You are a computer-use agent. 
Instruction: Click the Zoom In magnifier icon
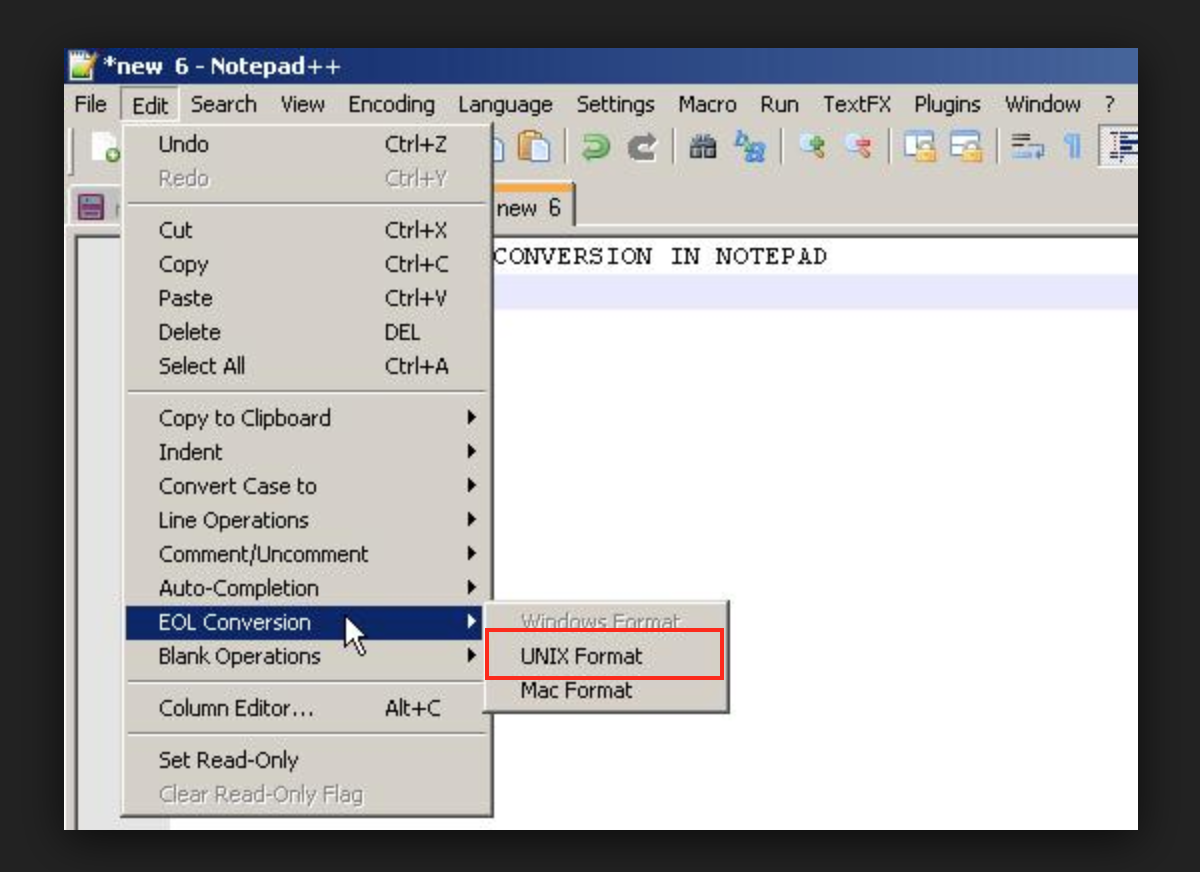[812, 148]
